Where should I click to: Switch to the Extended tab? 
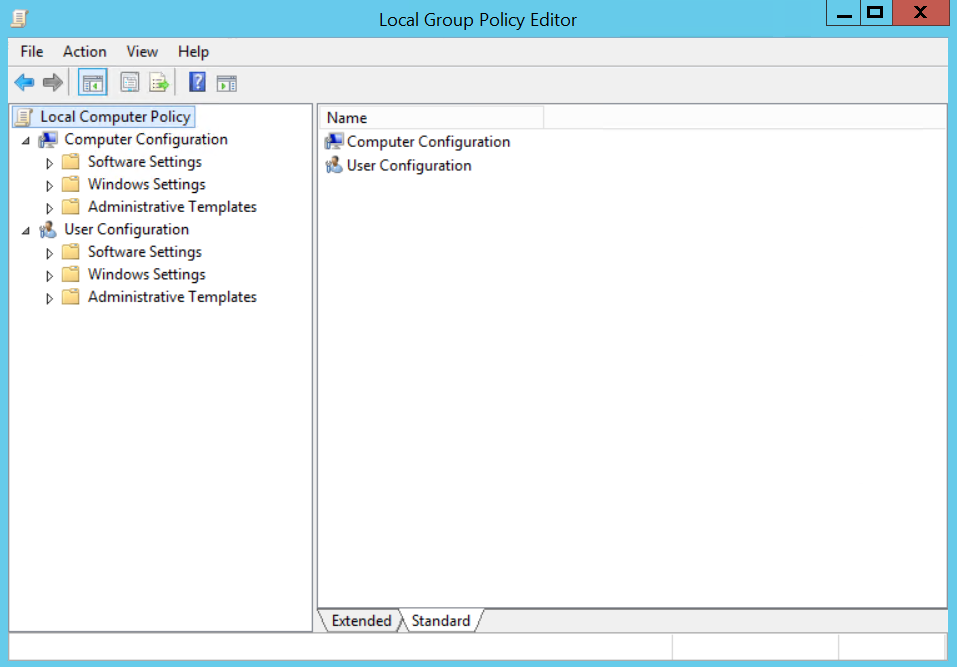pos(361,621)
